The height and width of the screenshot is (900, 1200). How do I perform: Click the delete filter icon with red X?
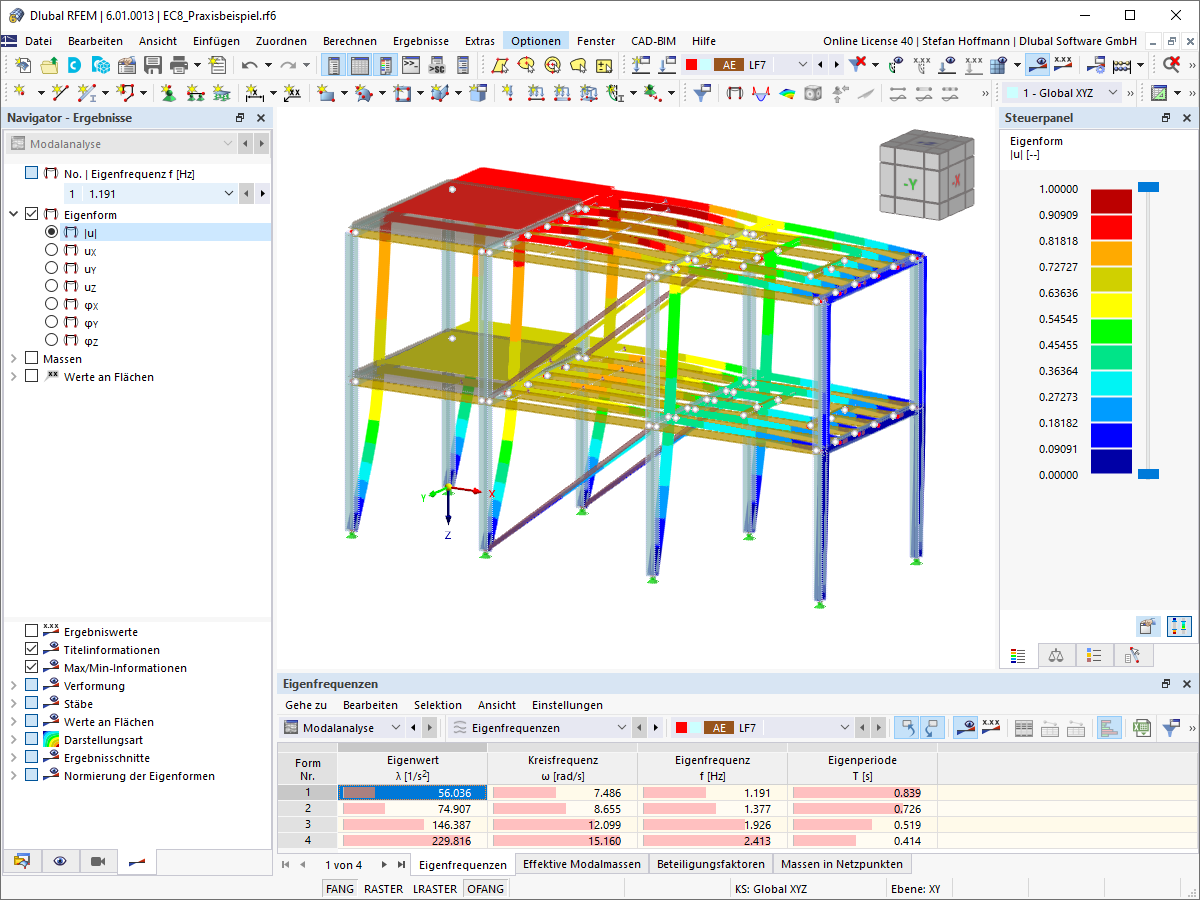pos(858,65)
